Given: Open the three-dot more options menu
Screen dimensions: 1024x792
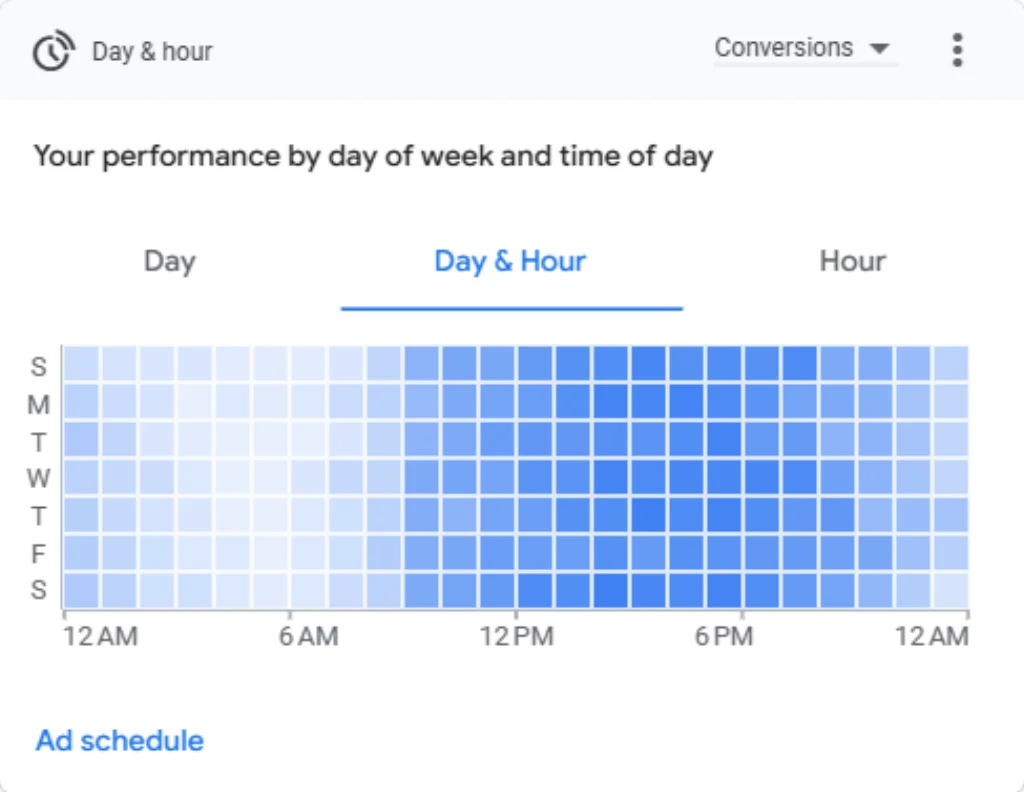Looking at the screenshot, I should point(957,50).
